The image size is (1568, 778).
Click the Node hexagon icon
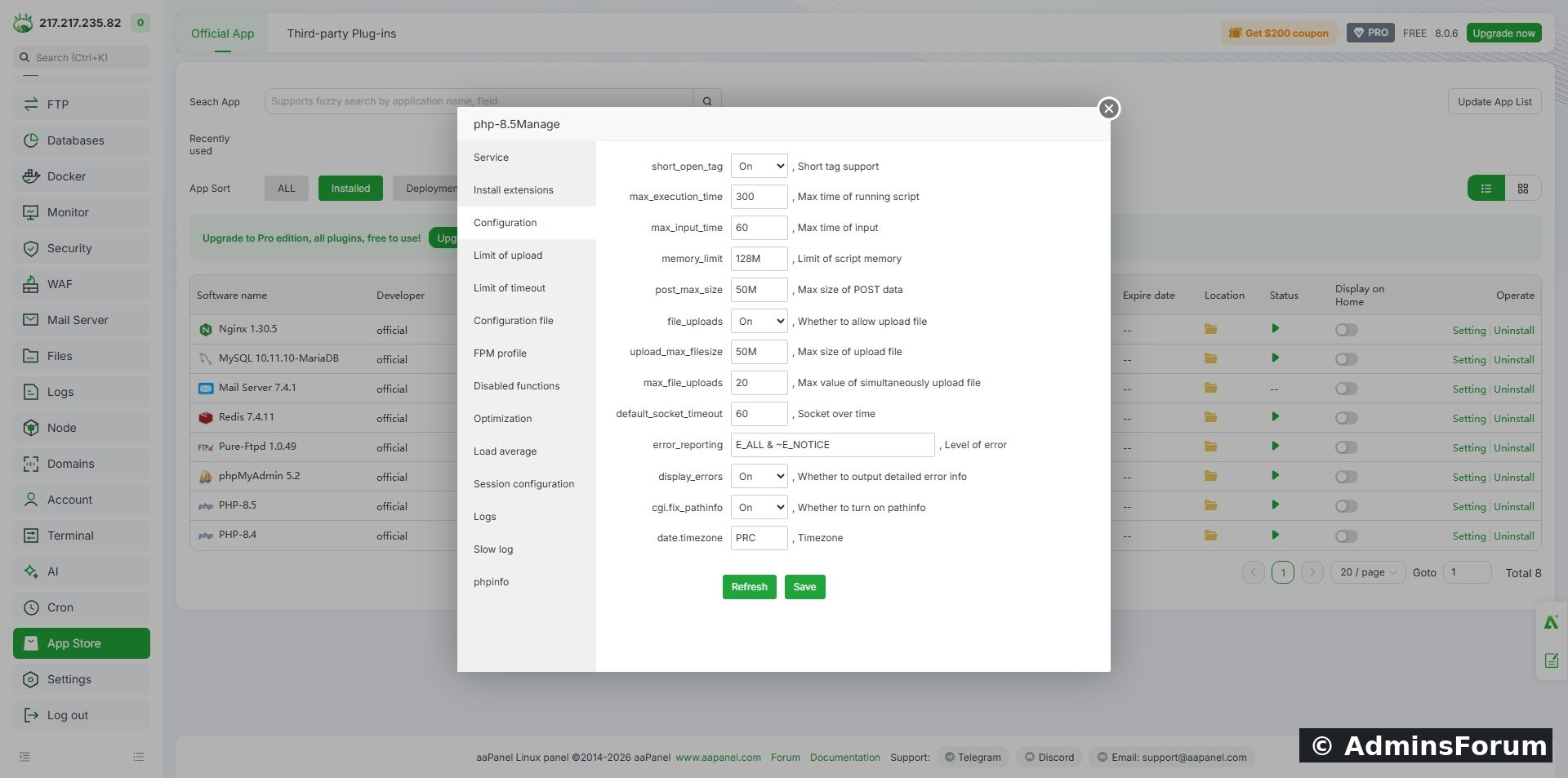[31, 428]
